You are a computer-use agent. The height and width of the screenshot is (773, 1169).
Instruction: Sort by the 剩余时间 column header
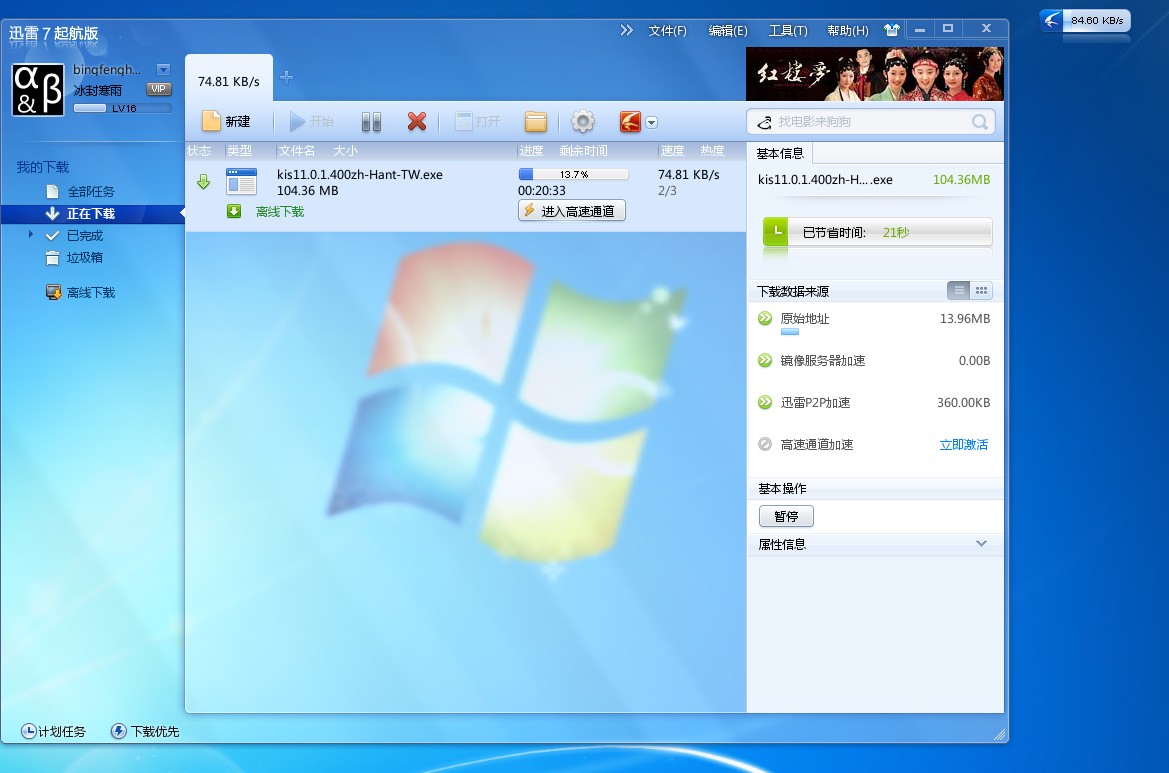583,151
